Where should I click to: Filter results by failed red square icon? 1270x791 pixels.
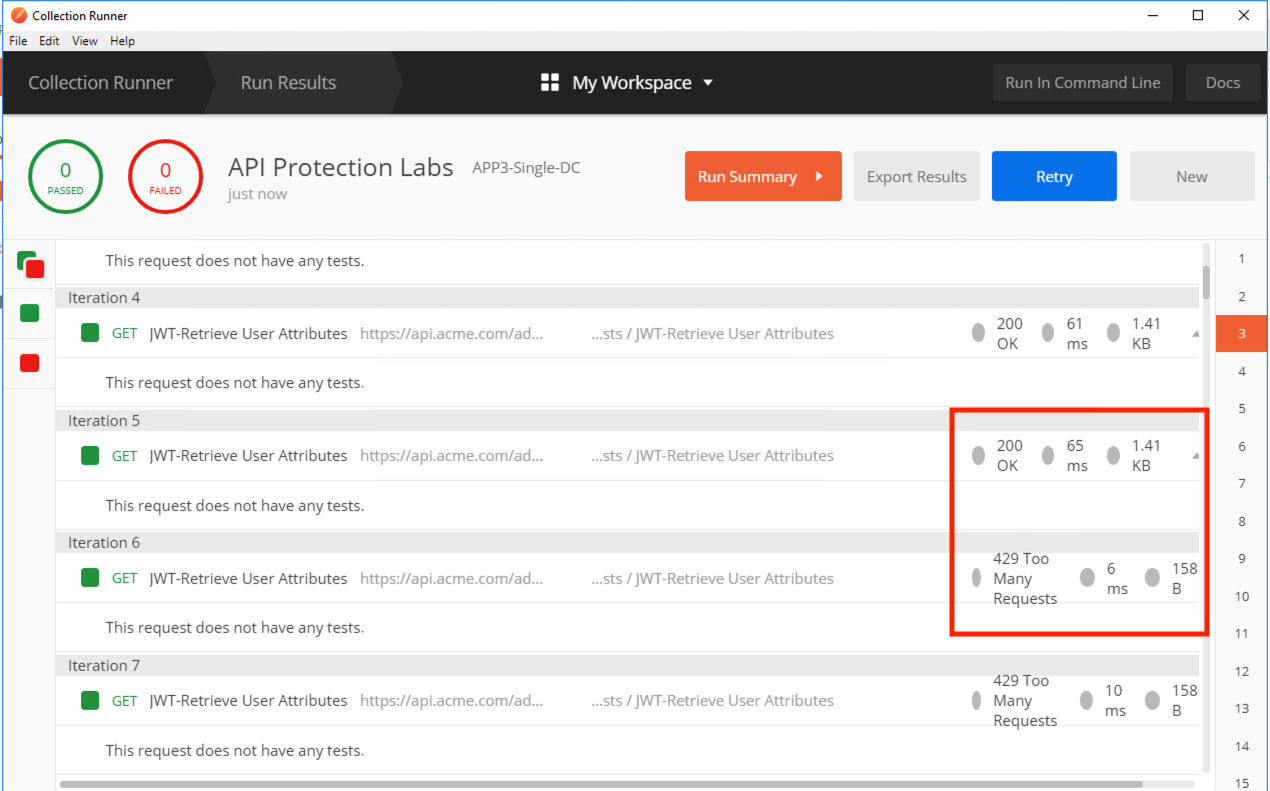(x=29, y=362)
